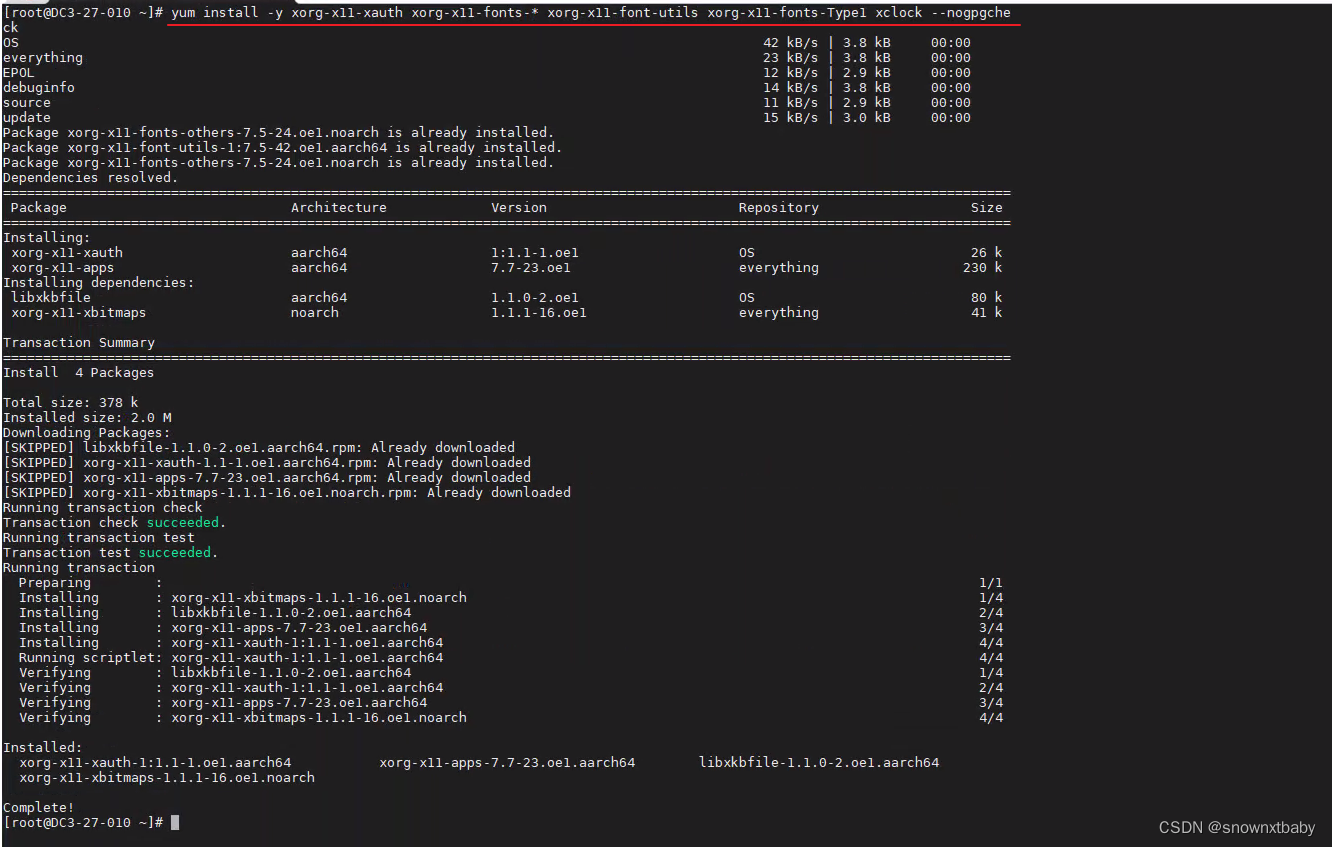Select 'xorg-x11-xauth' in the Installing list
This screenshot has width=1332, height=847.
[x=67, y=253]
